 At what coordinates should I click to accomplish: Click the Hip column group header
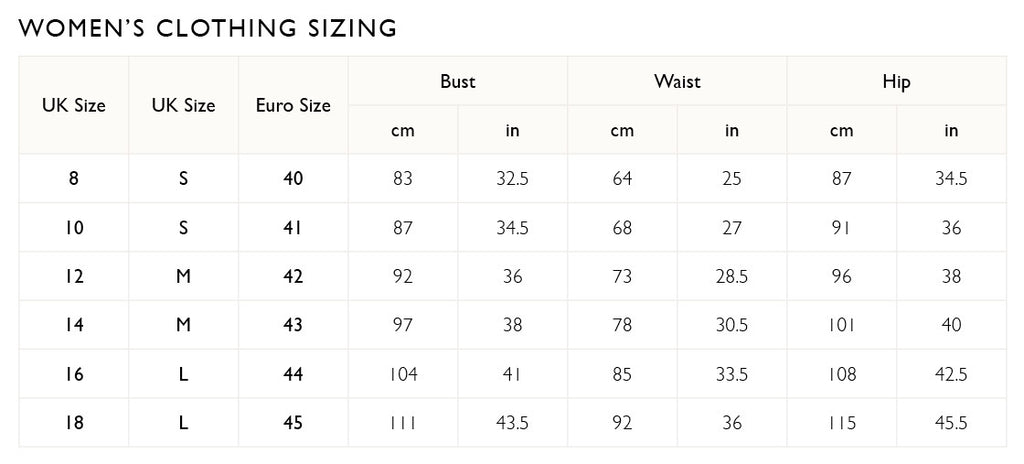pyautogui.click(x=897, y=82)
